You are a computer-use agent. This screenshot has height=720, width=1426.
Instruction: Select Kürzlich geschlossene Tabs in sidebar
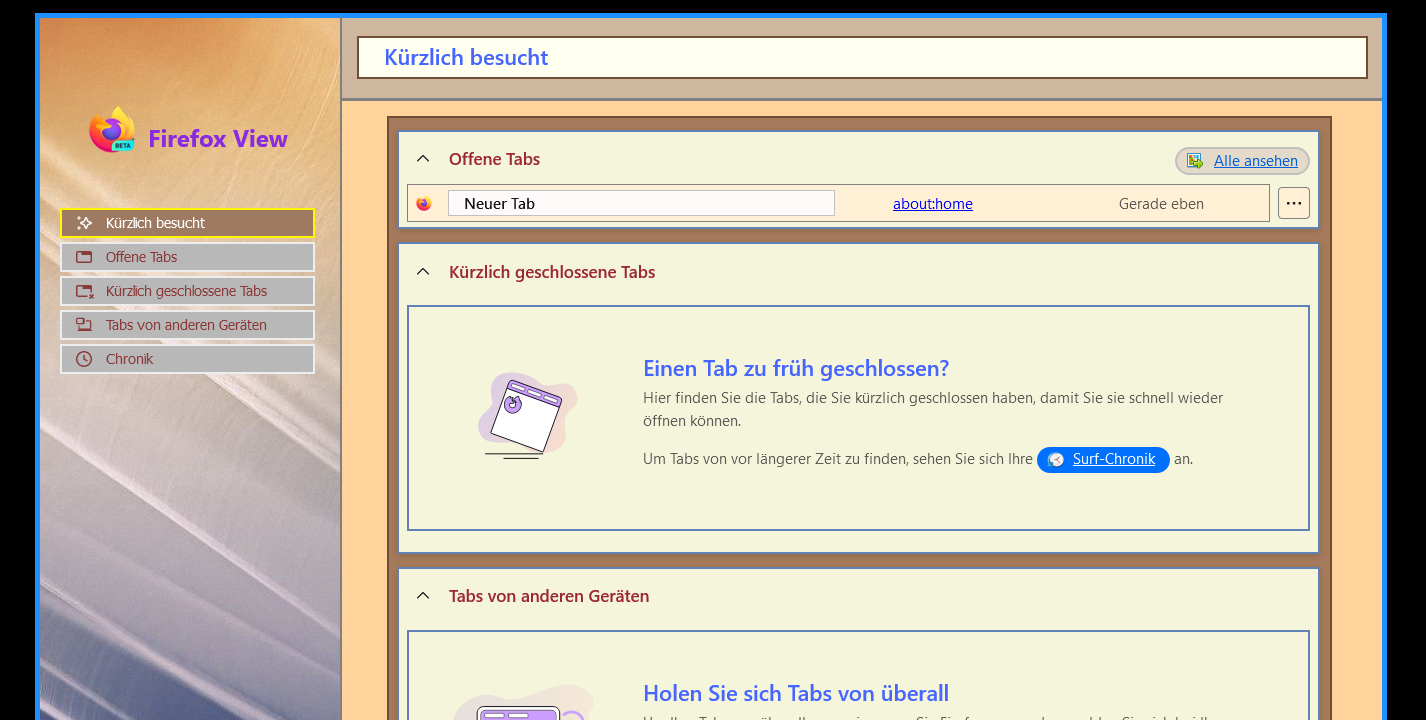pos(188,291)
